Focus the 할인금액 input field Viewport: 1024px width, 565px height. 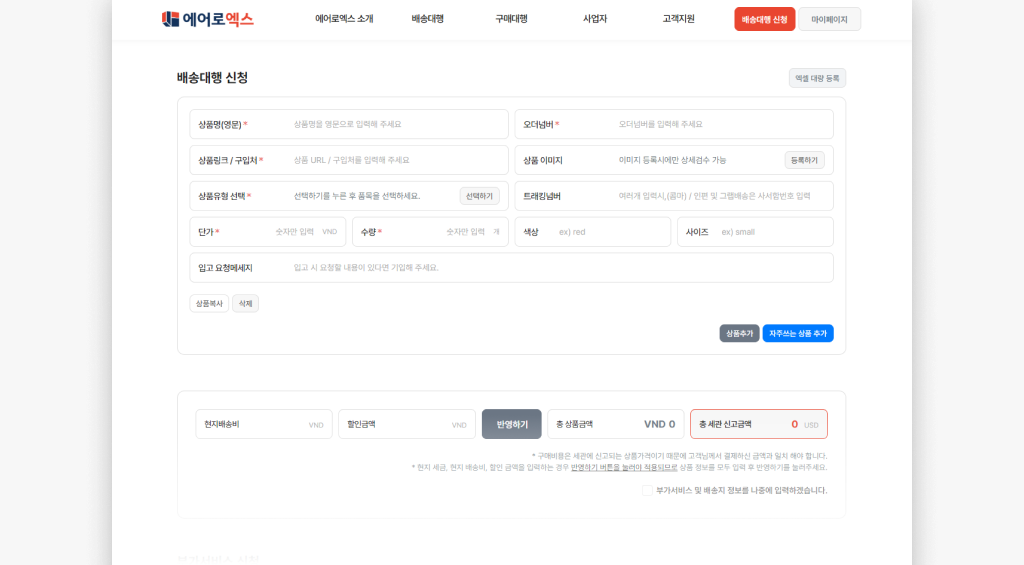tap(407, 425)
